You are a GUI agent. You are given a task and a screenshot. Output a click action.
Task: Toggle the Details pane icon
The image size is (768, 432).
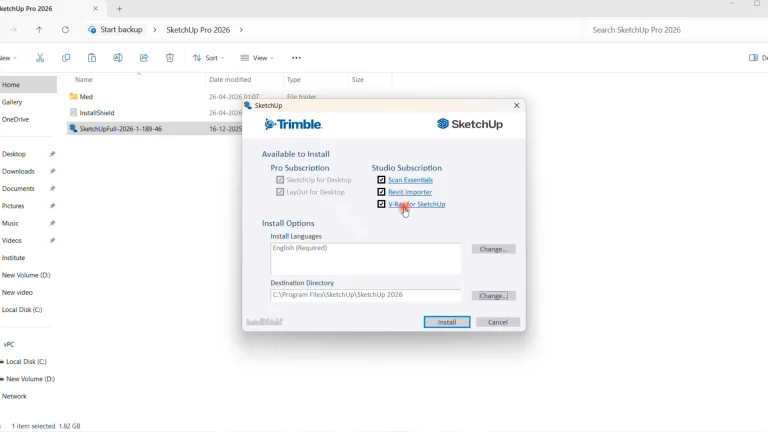coord(753,58)
